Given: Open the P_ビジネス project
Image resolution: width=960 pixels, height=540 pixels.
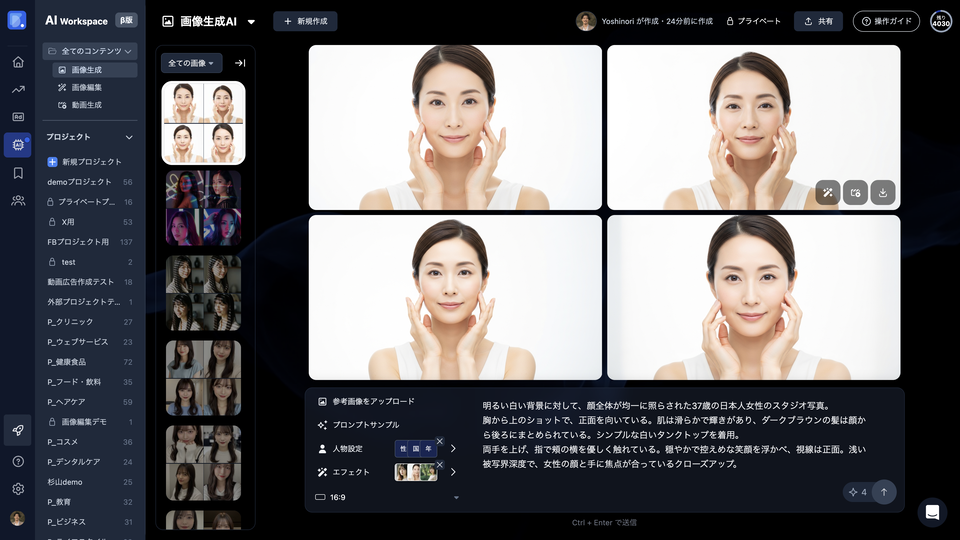Looking at the screenshot, I should pos(90,522).
